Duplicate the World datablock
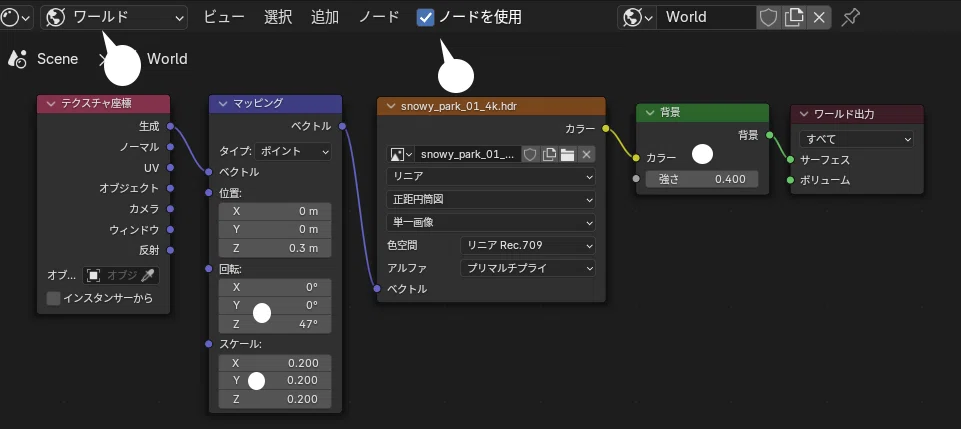 point(794,18)
